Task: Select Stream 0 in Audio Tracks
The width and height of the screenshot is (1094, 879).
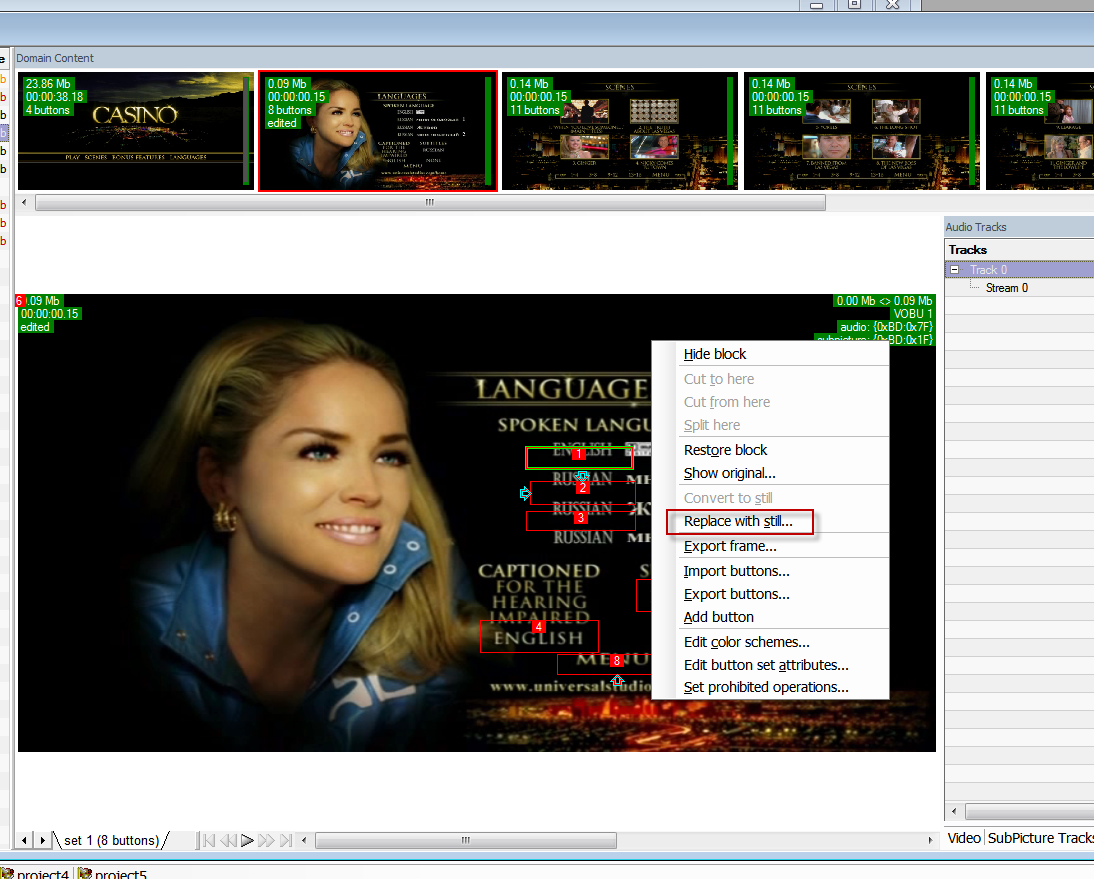Action: [1006, 287]
